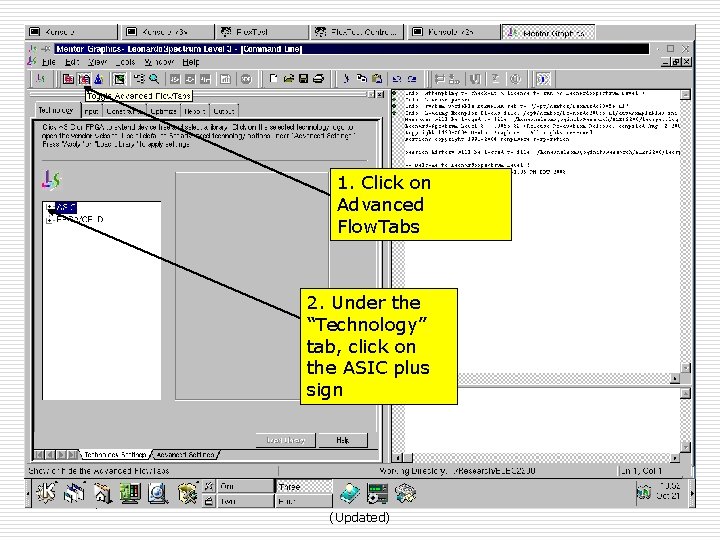This screenshot has height=540, width=720.
Task: Open the KDE K menu in the panel
Action: (x=46, y=493)
